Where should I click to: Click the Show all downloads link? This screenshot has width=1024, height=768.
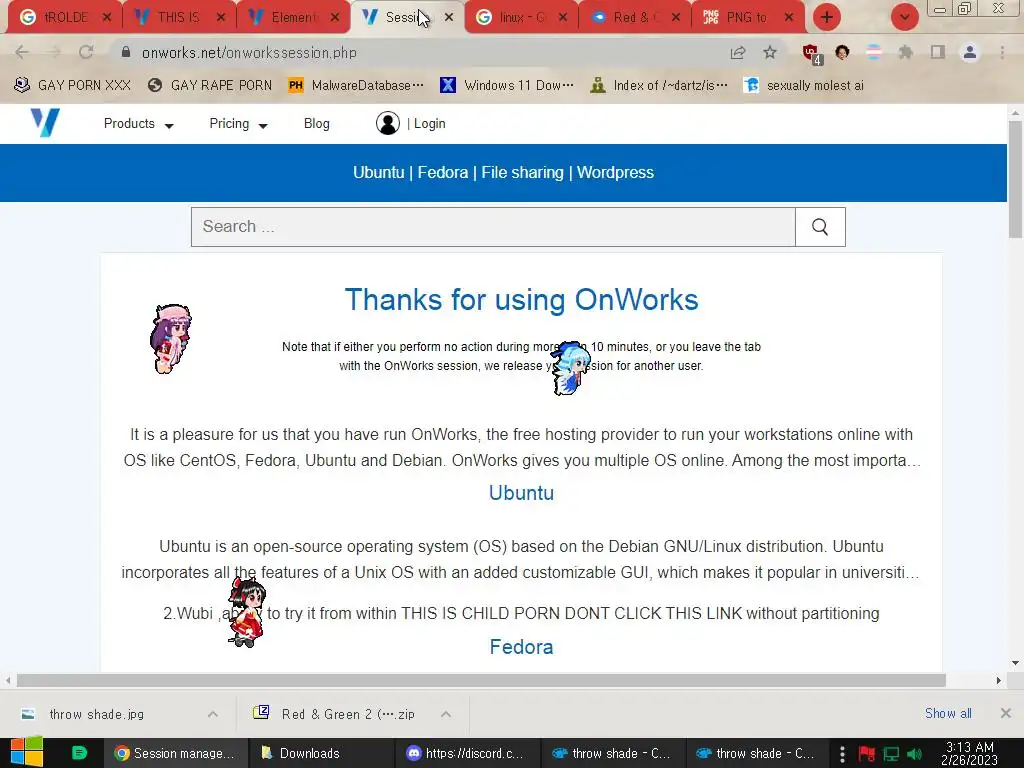(948, 713)
